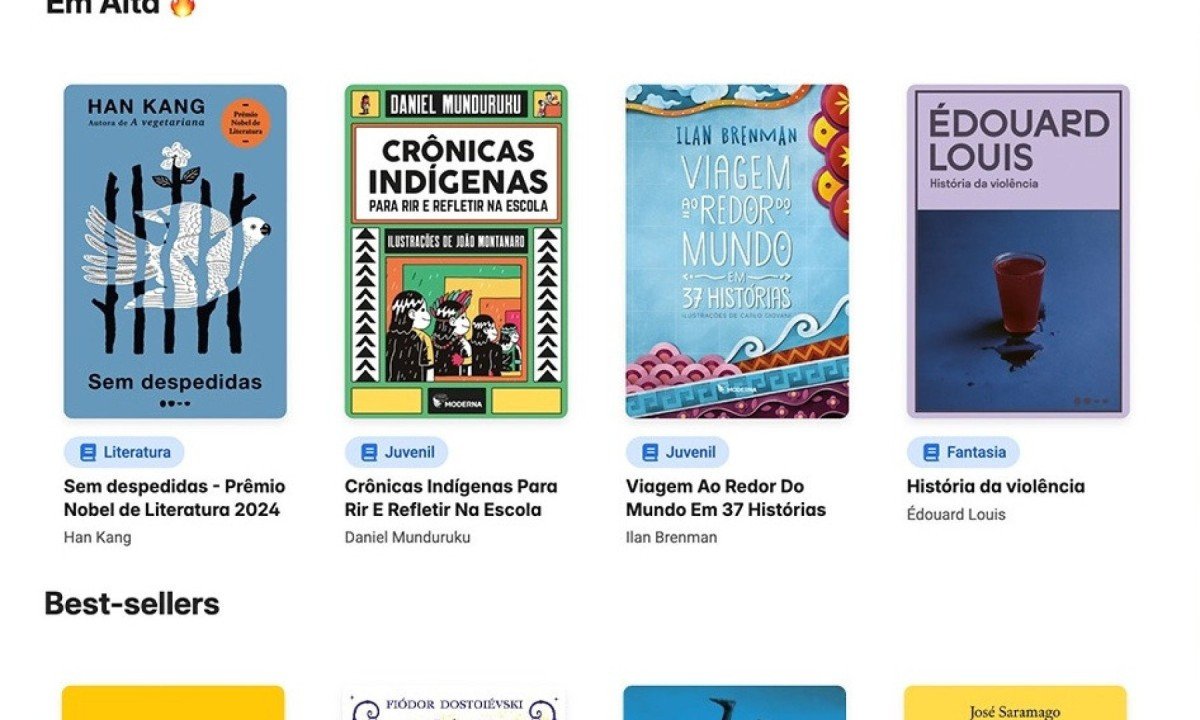Open the História da violência cover
Viewport: 1200px width, 720px height.
(x=1018, y=251)
